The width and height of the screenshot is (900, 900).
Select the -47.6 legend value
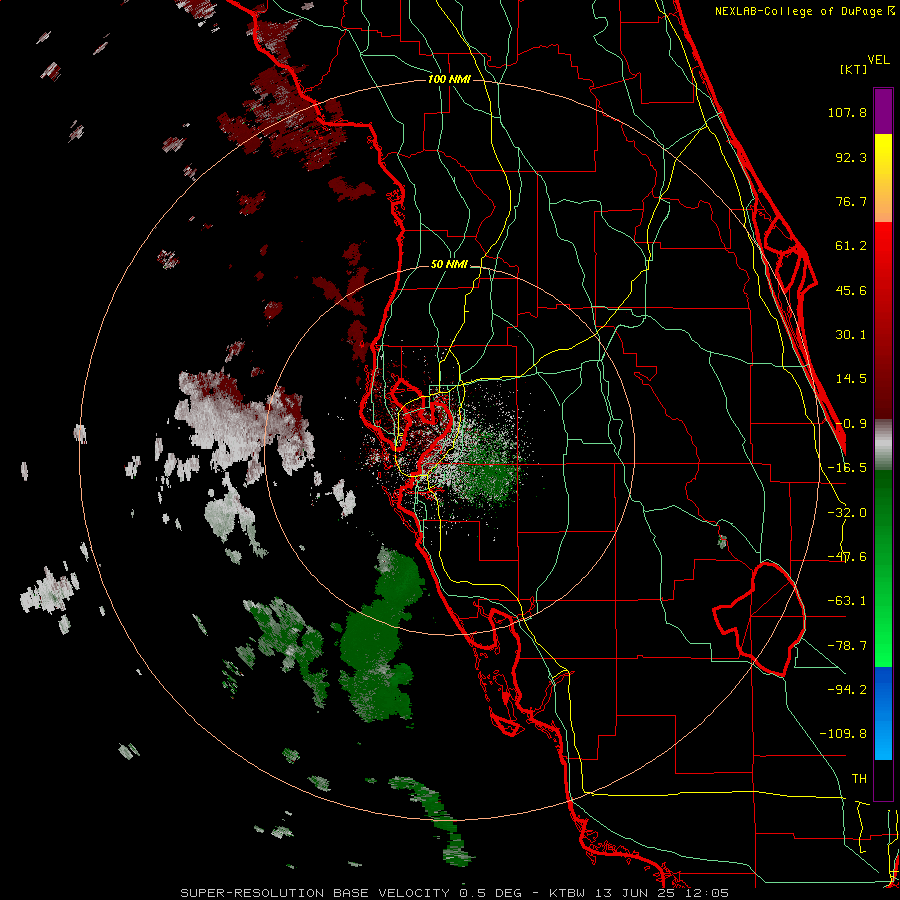tap(847, 557)
